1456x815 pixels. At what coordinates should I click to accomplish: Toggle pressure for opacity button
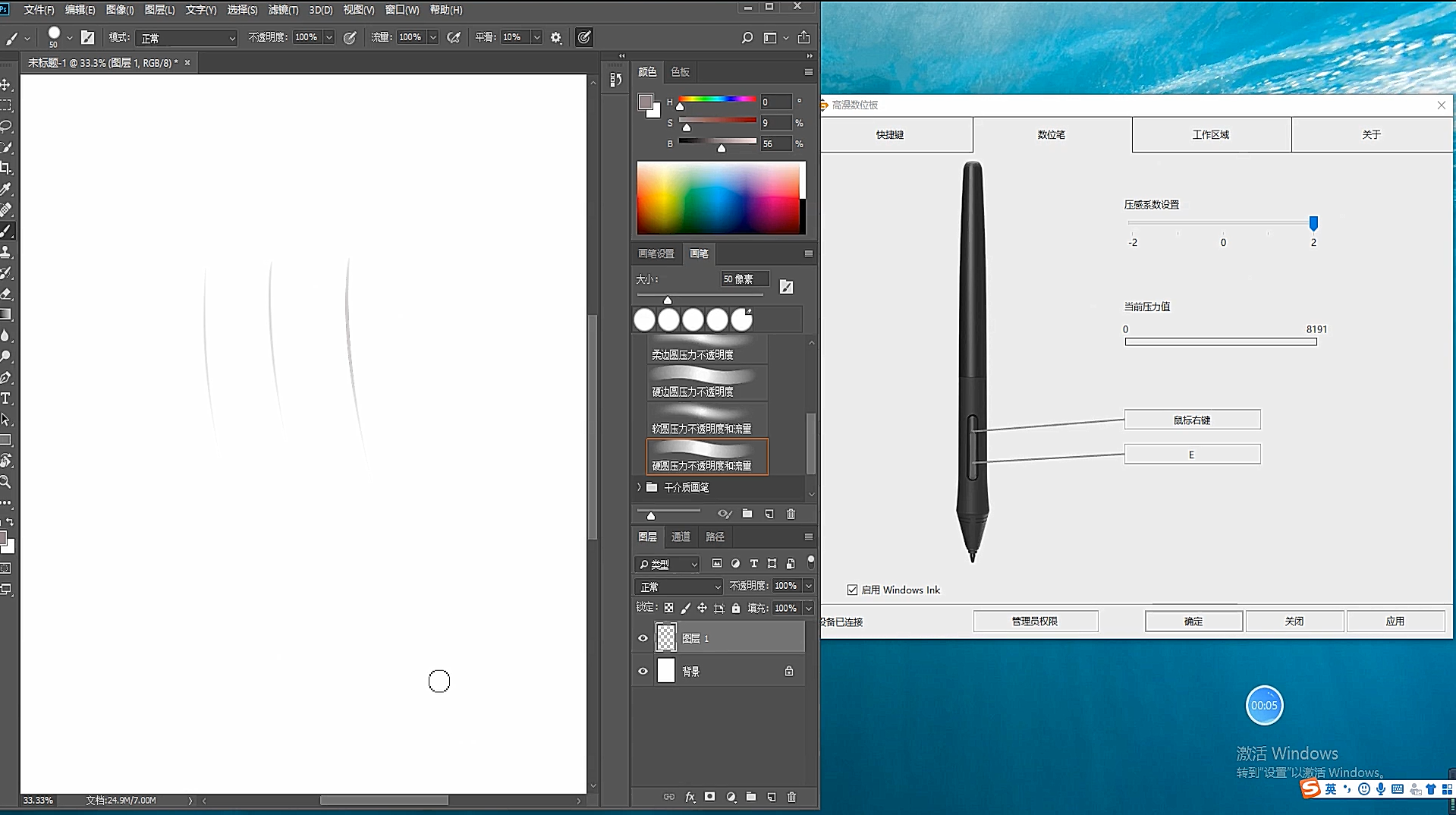pos(350,37)
